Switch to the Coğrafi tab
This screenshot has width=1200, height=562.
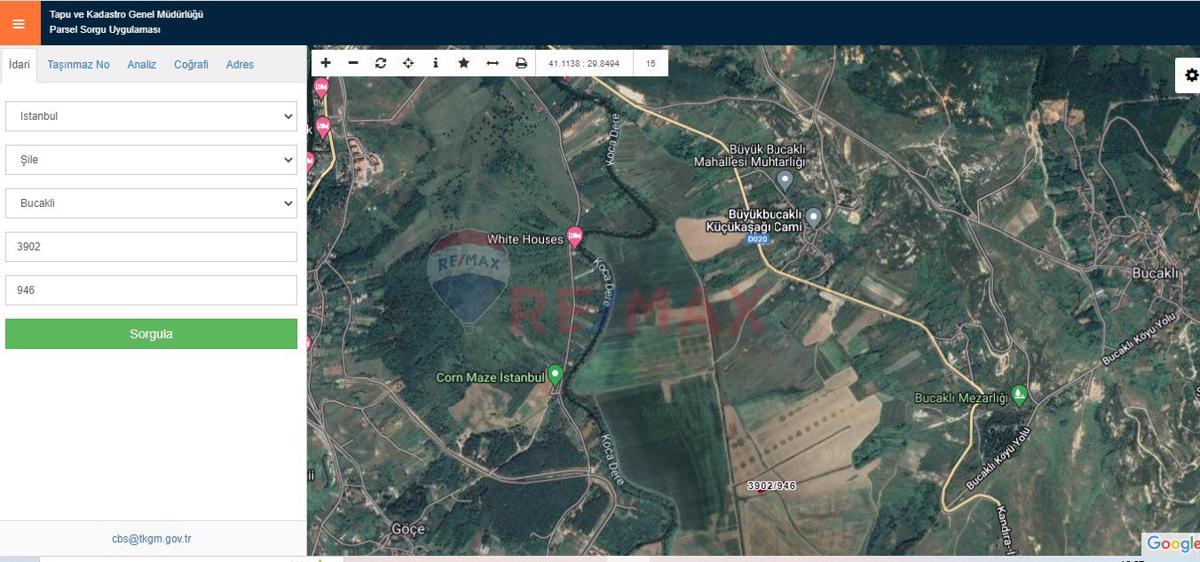tap(191, 64)
